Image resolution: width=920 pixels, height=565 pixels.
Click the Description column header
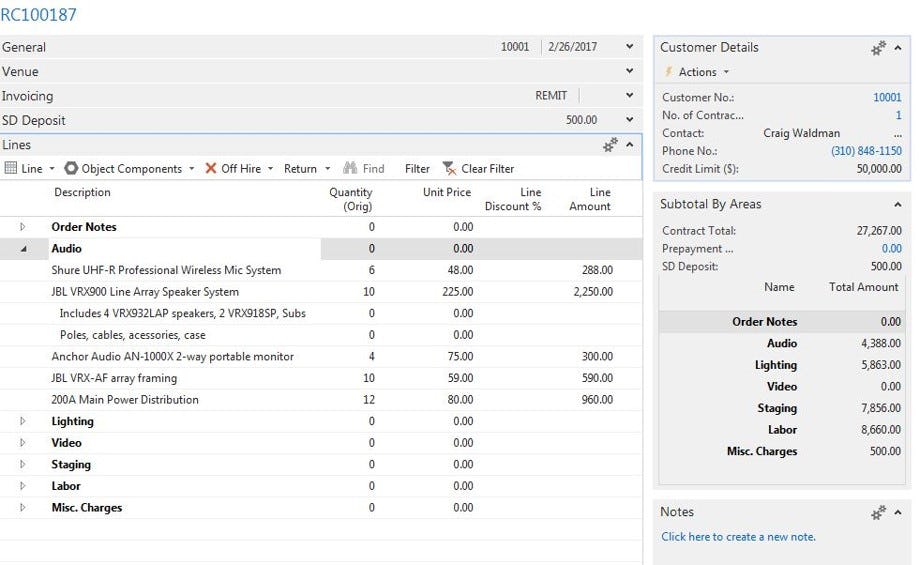point(82,192)
